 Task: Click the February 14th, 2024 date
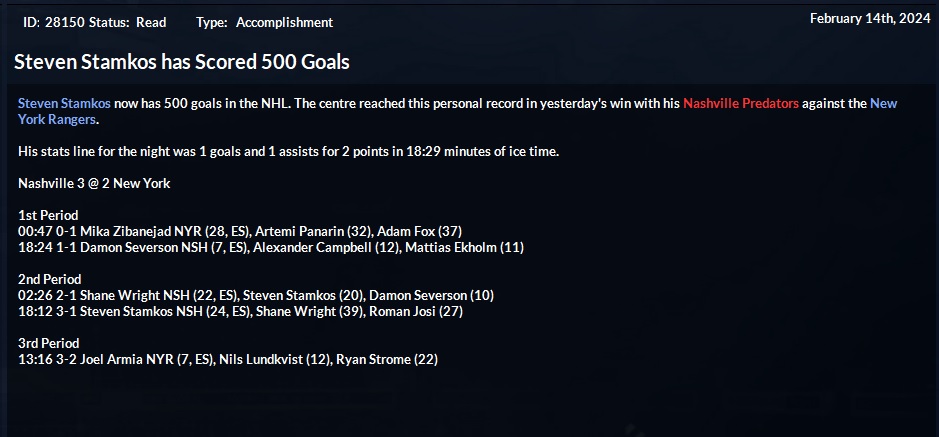(x=869, y=18)
